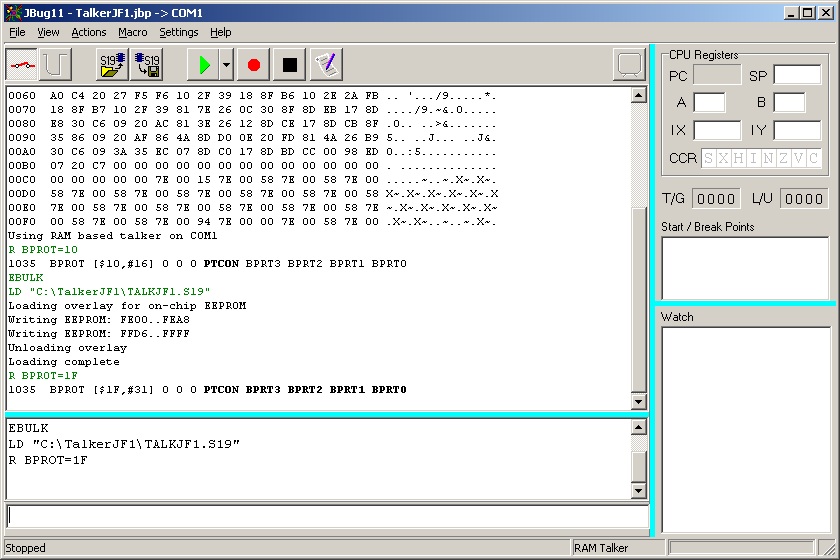The height and width of the screenshot is (560, 840).
Task: Toggle the X flag in CCR
Action: click(724, 158)
